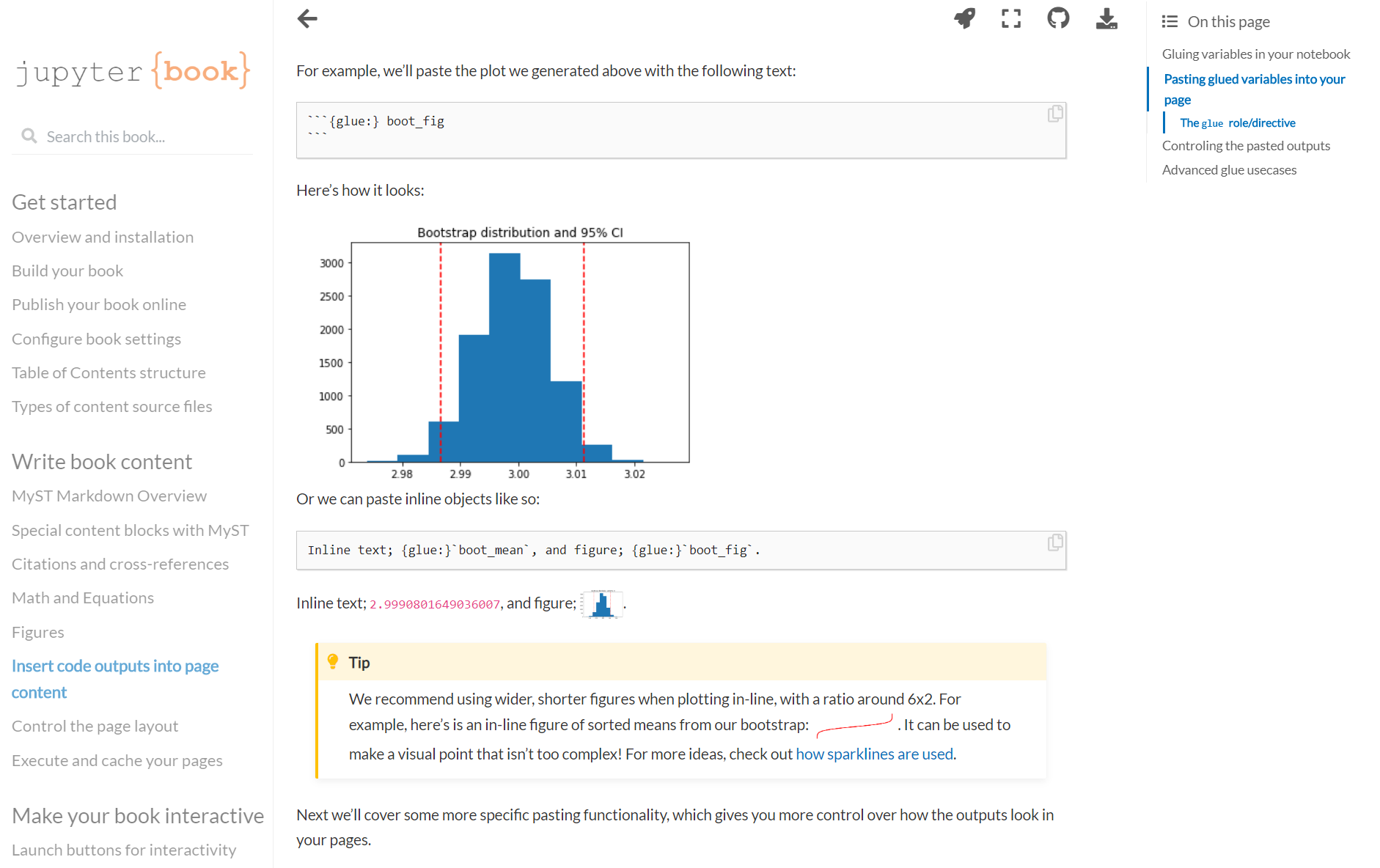Open Table of Contents structure page

(109, 372)
